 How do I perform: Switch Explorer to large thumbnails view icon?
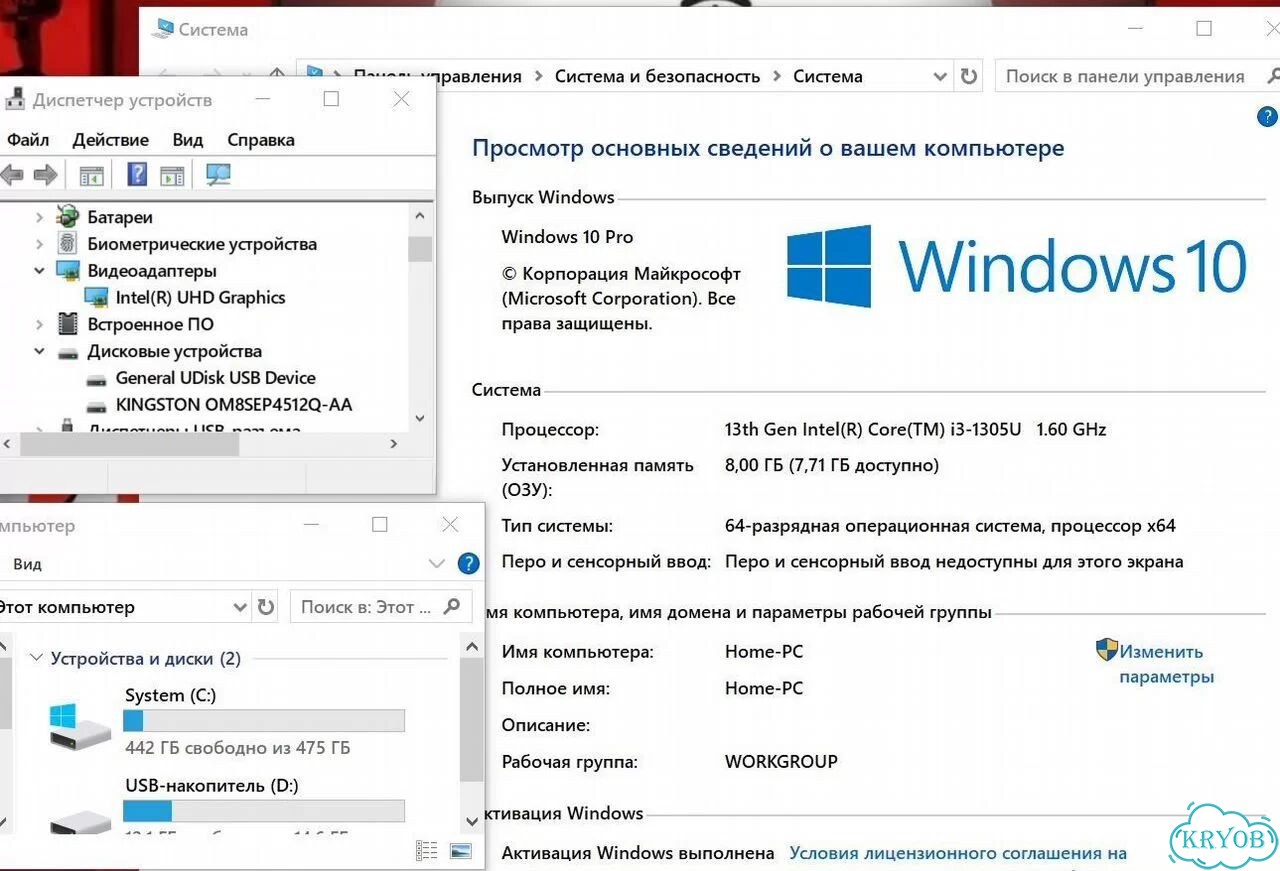[461, 850]
